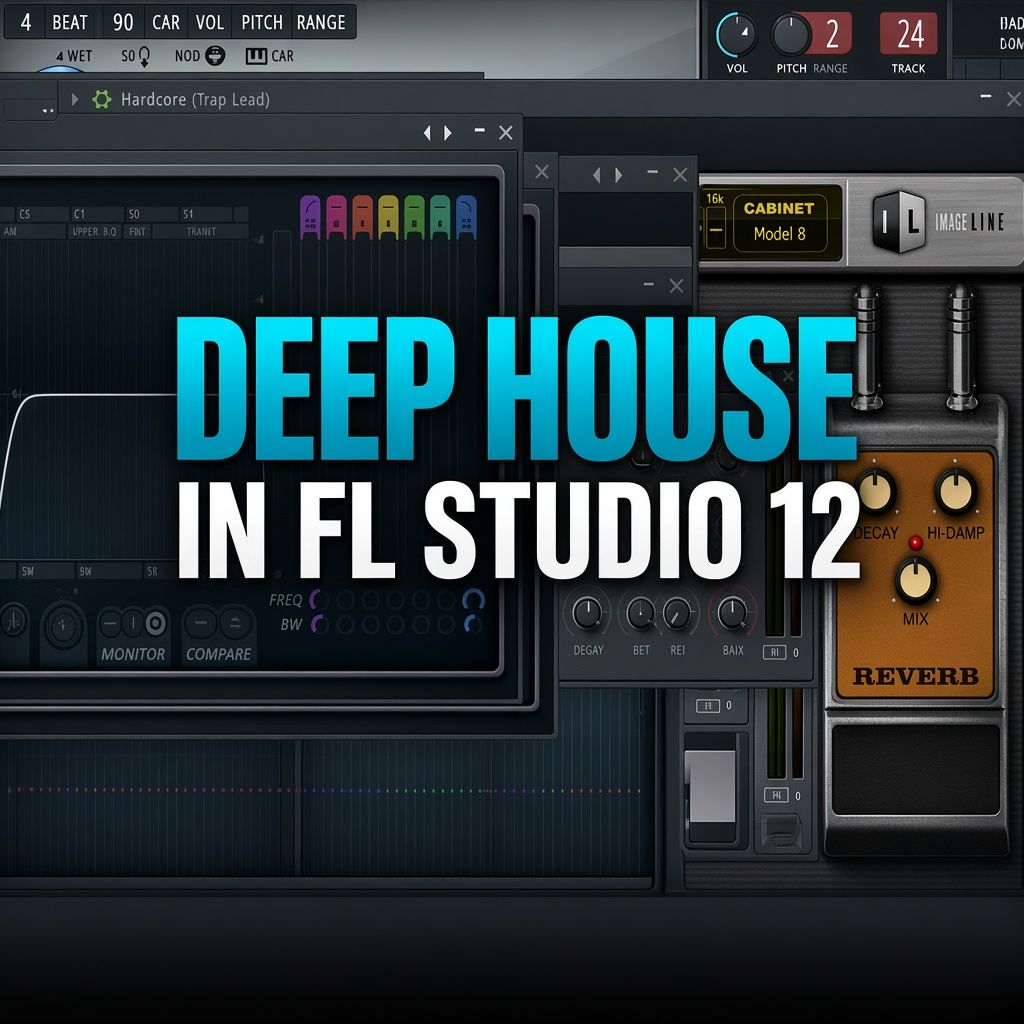Click the piano keyboard icon beside CAR

pyautogui.click(x=256, y=56)
